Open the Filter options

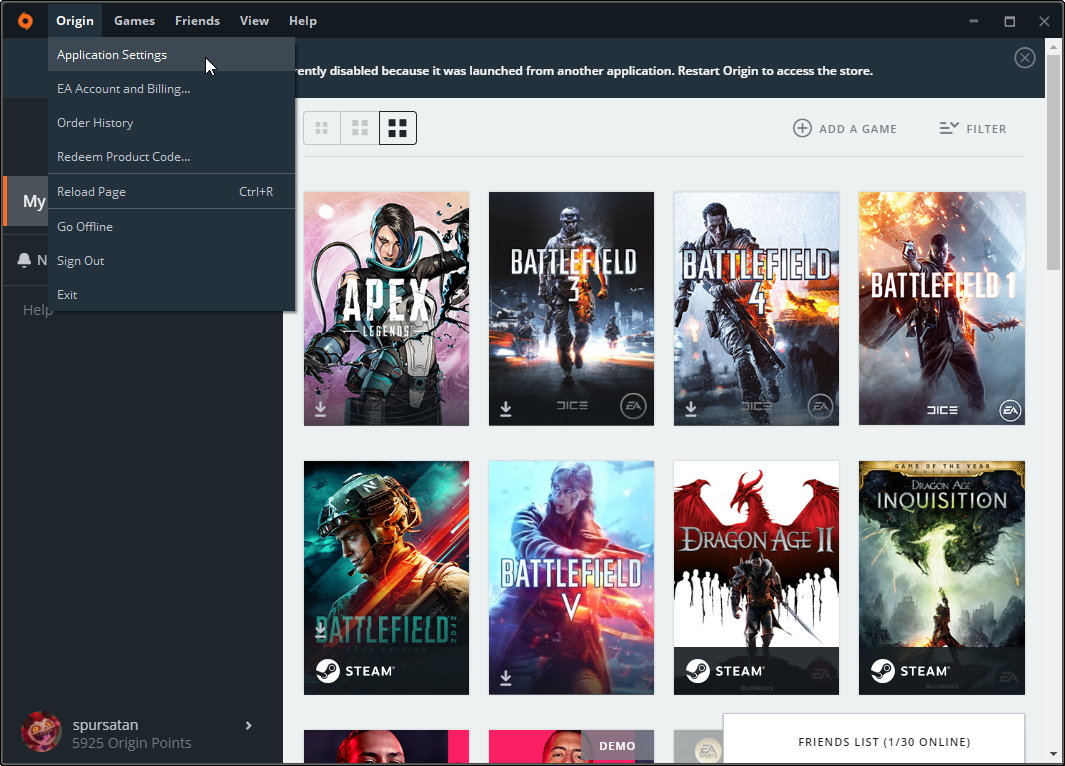pyautogui.click(x=973, y=128)
